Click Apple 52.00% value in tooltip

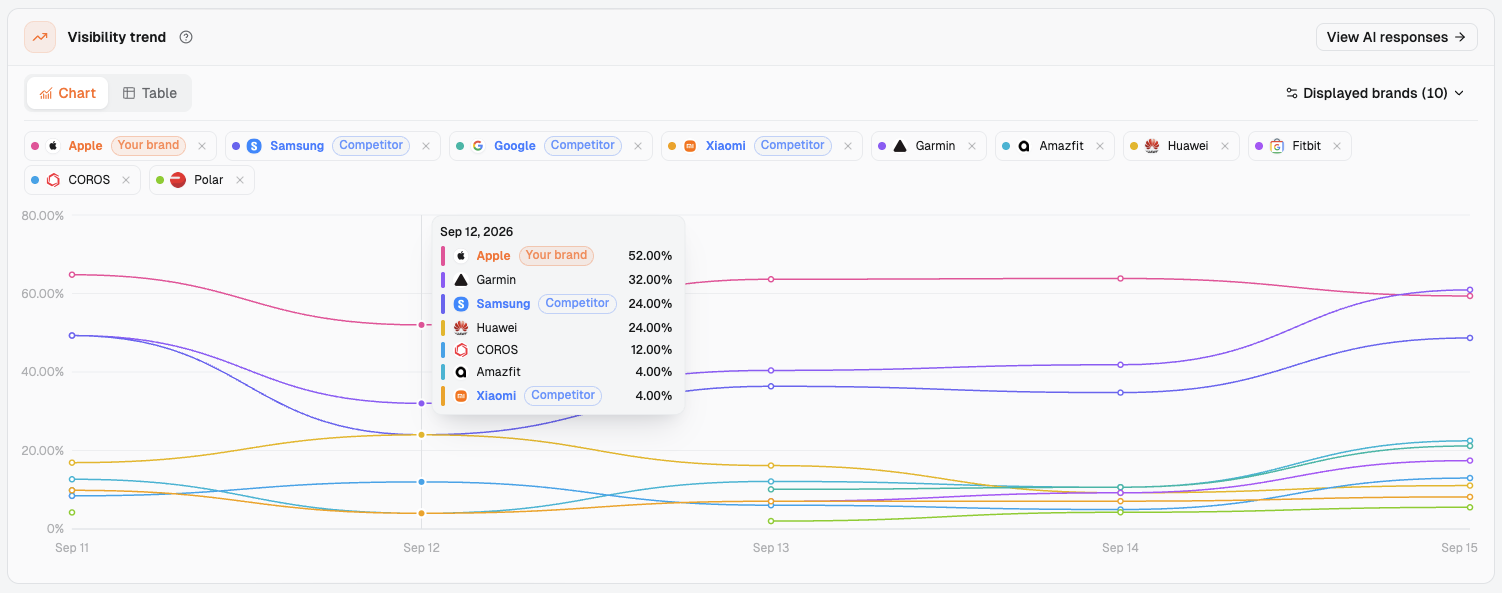pos(650,256)
